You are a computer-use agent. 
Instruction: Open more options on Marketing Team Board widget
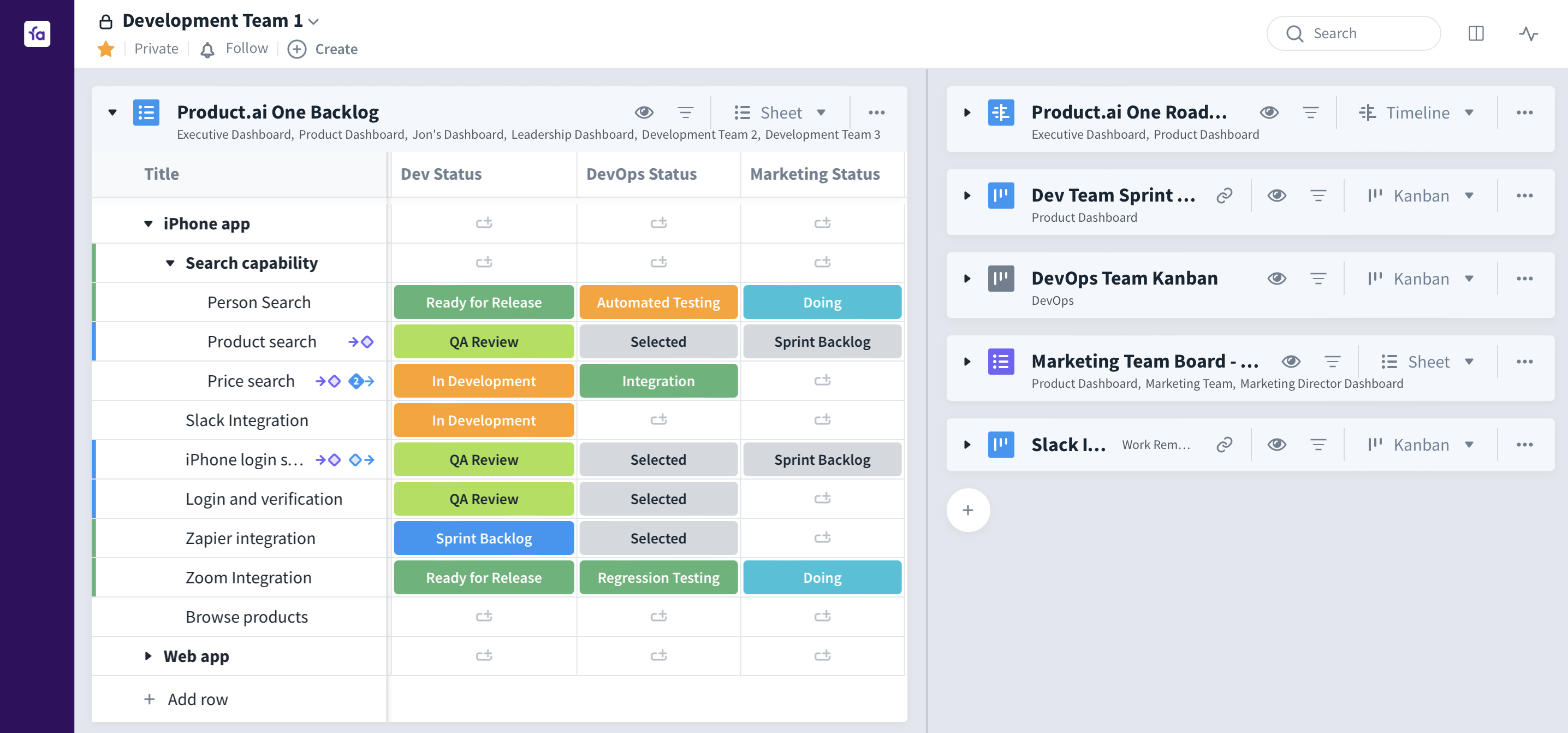pos(1525,361)
